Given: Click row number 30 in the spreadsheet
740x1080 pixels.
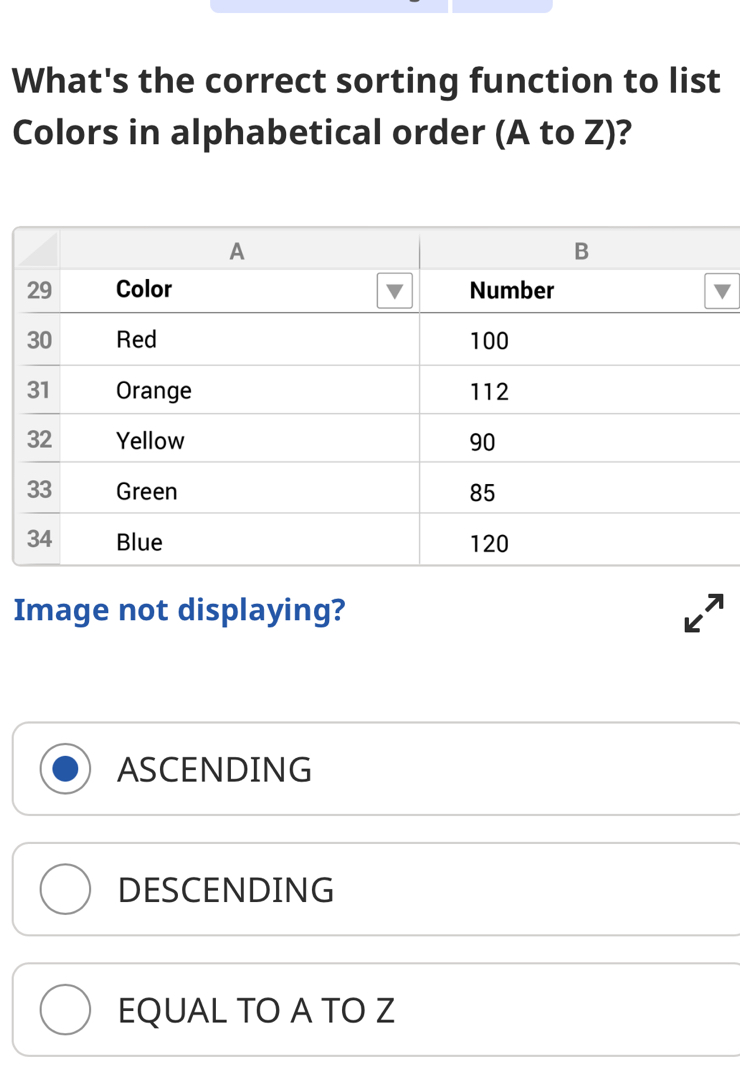Looking at the screenshot, I should point(38,340).
